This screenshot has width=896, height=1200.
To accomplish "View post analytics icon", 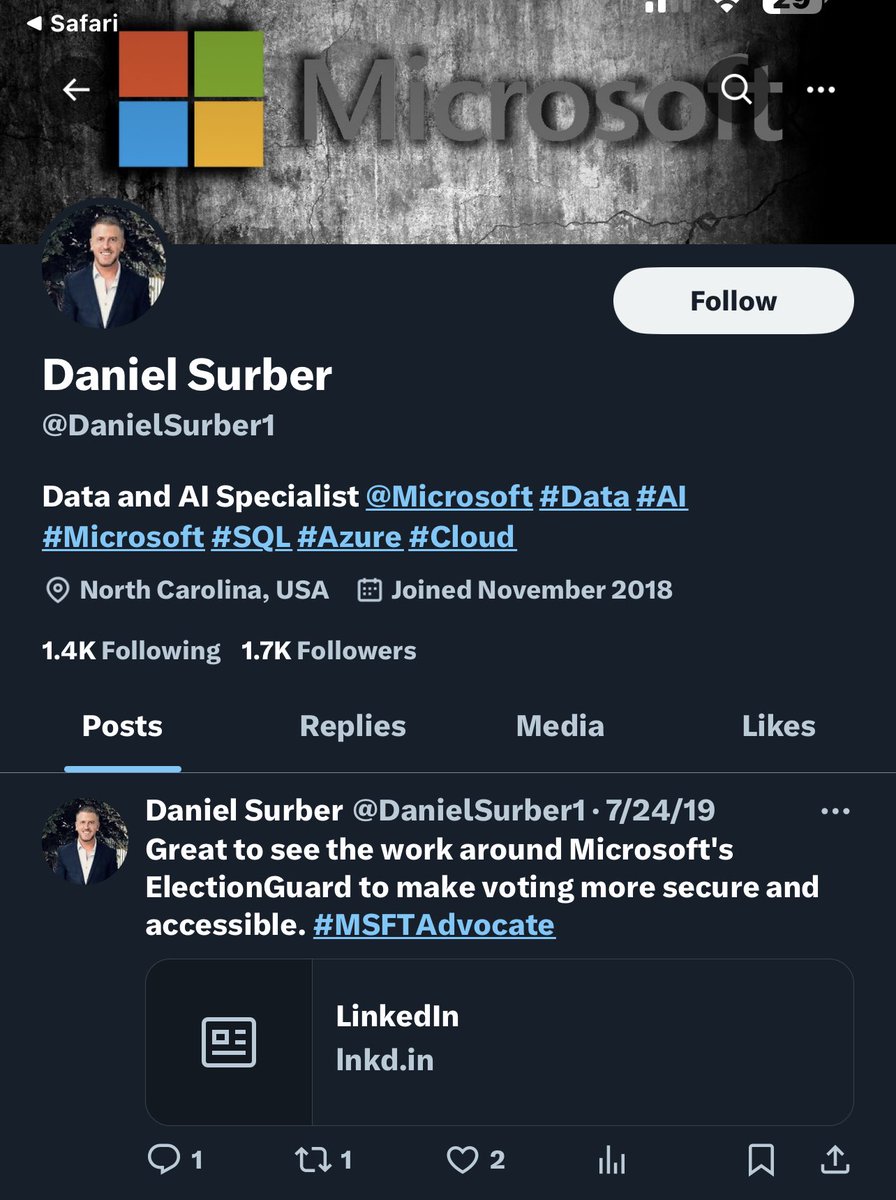I will click(x=611, y=1160).
